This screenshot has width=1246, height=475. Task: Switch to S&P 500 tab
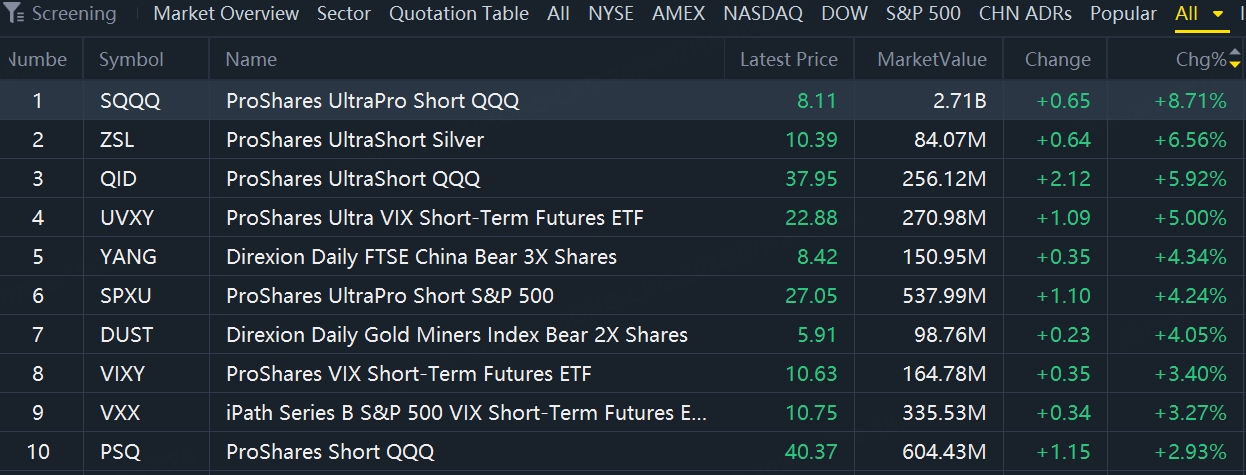tap(923, 14)
